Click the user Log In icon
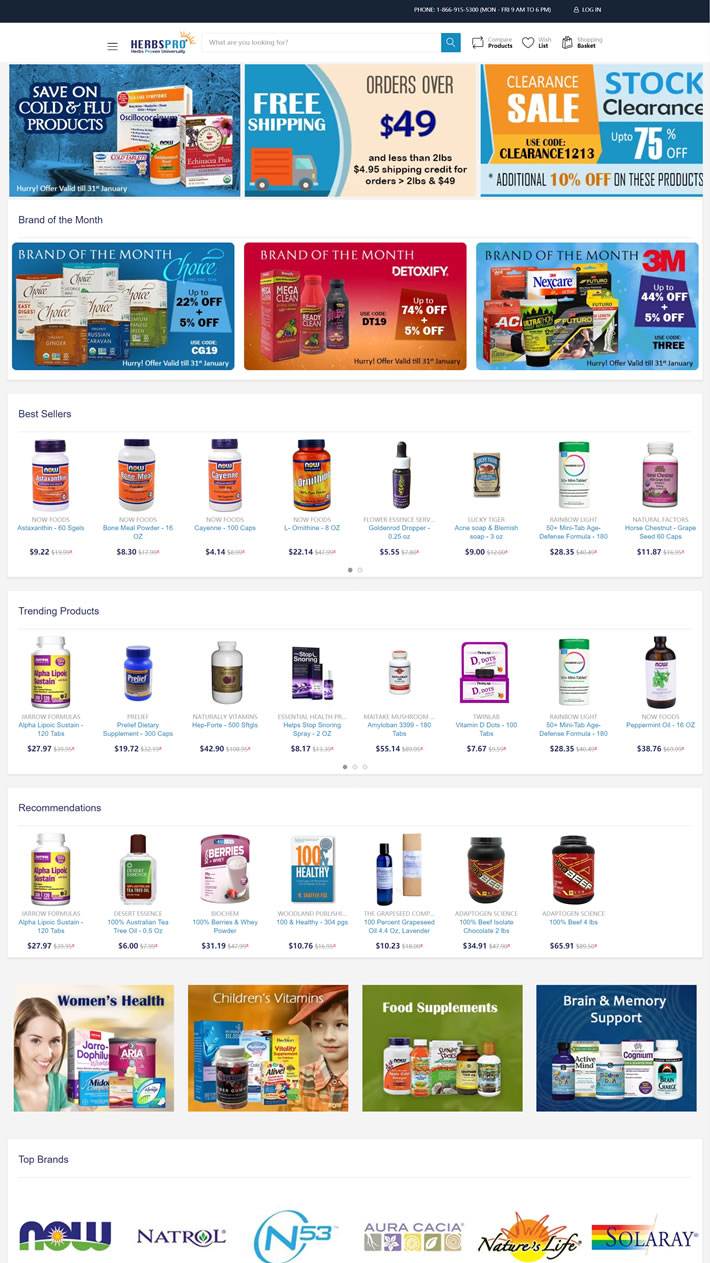The height and width of the screenshot is (1263, 710). point(576,10)
